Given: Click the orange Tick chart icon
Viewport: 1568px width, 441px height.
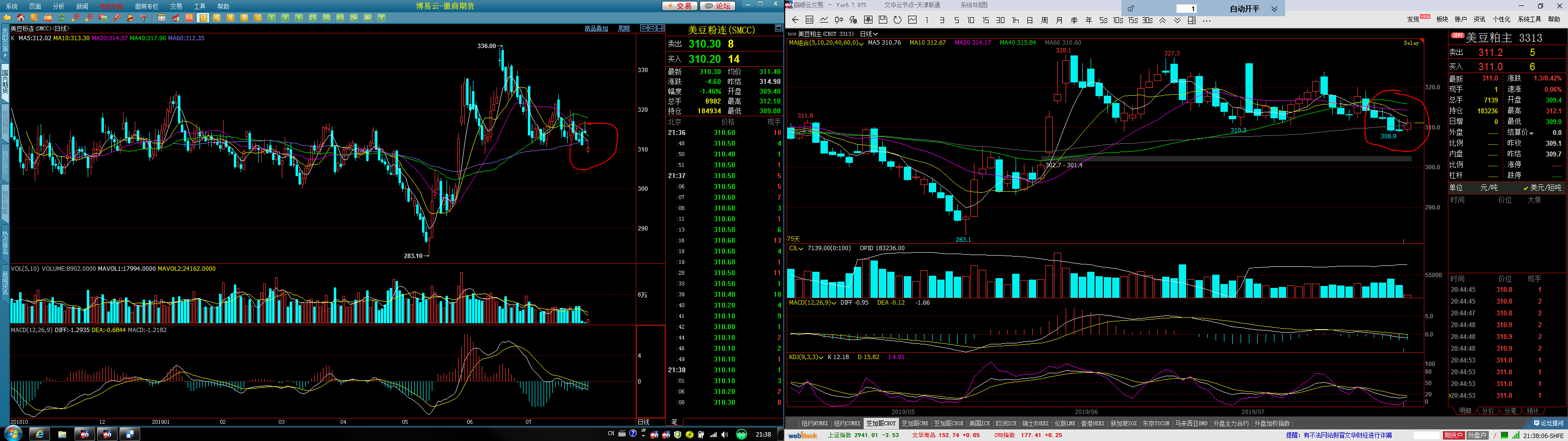Looking at the screenshot, I should 189,18.
